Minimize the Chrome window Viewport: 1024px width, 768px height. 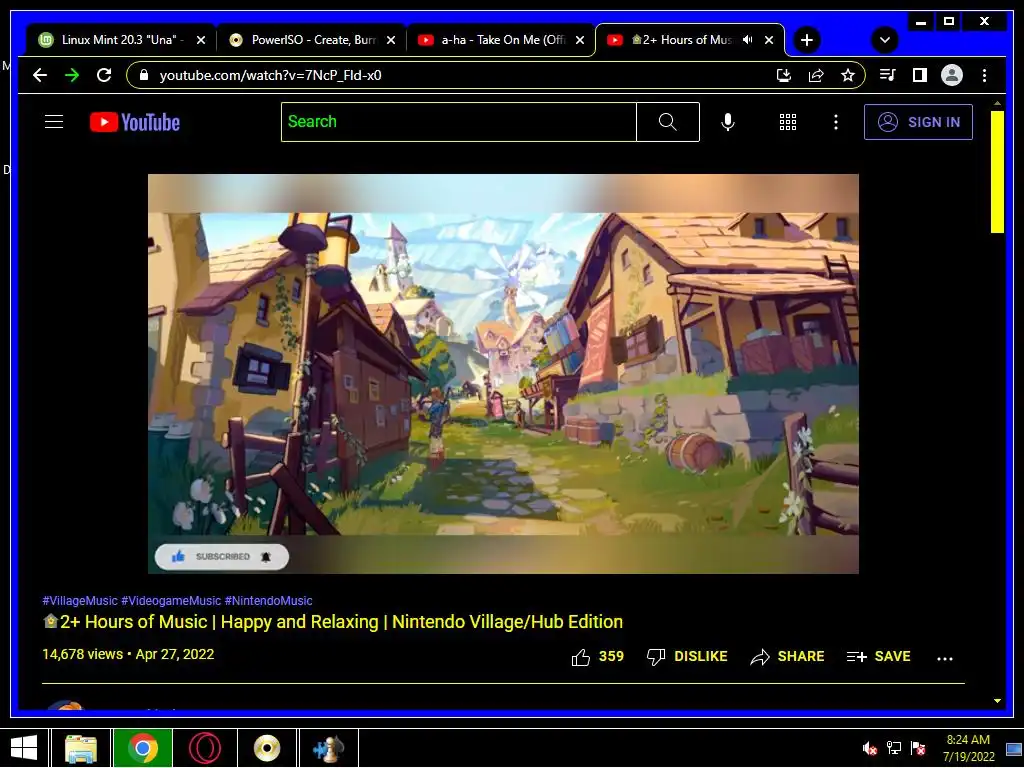pyautogui.click(x=921, y=21)
